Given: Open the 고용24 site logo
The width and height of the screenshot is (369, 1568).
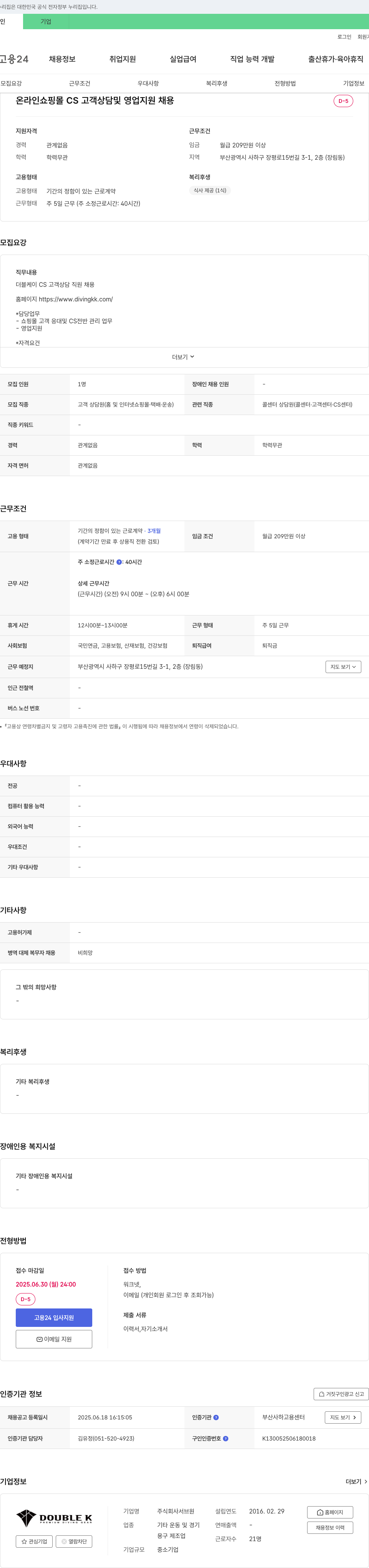Looking at the screenshot, I should 14,59.
